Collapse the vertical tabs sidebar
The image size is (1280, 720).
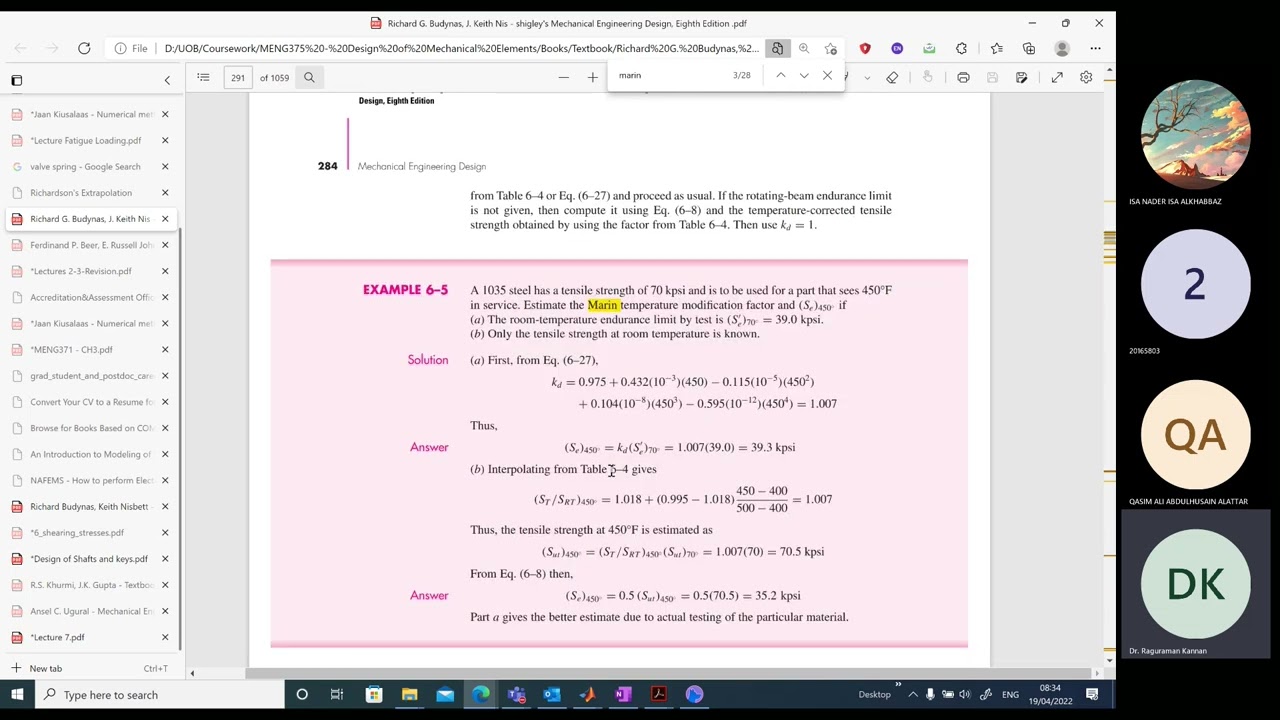(167, 80)
